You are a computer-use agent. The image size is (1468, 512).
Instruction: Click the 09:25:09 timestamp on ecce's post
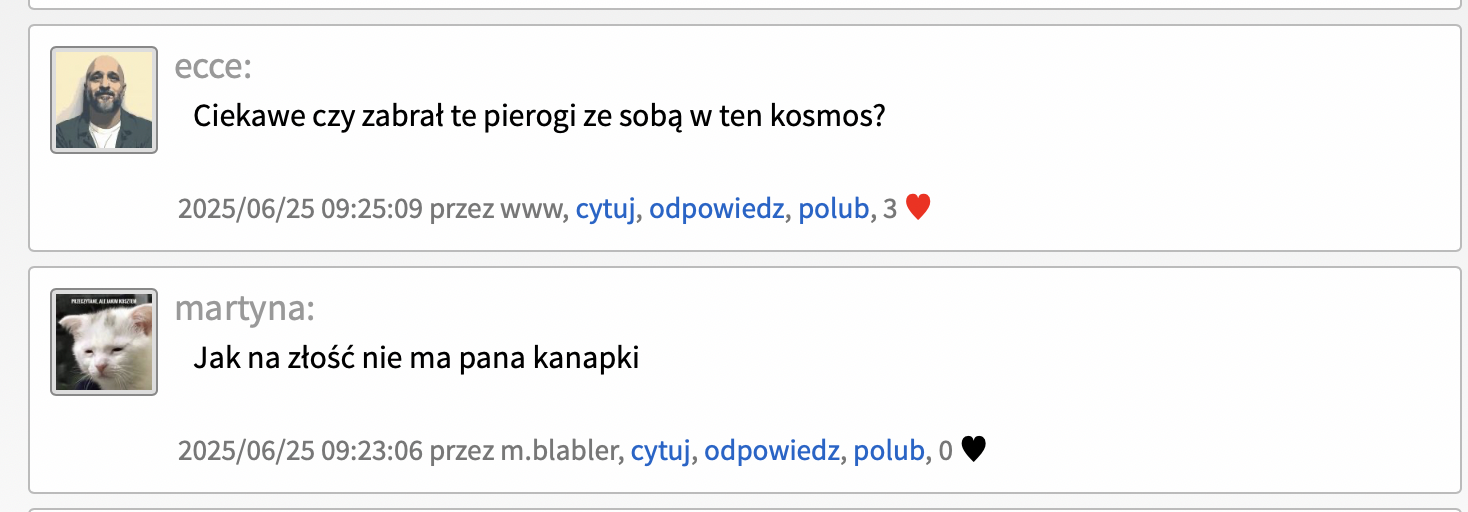tap(300, 210)
